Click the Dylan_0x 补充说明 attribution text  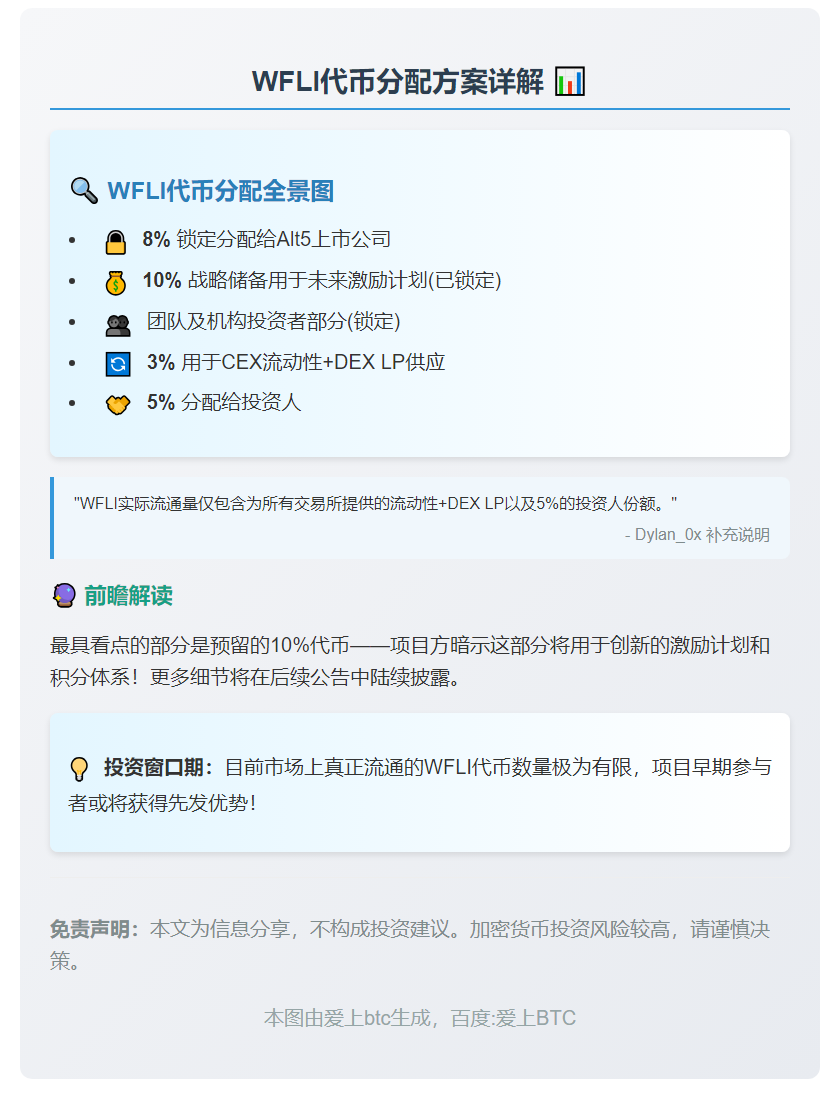tap(698, 535)
